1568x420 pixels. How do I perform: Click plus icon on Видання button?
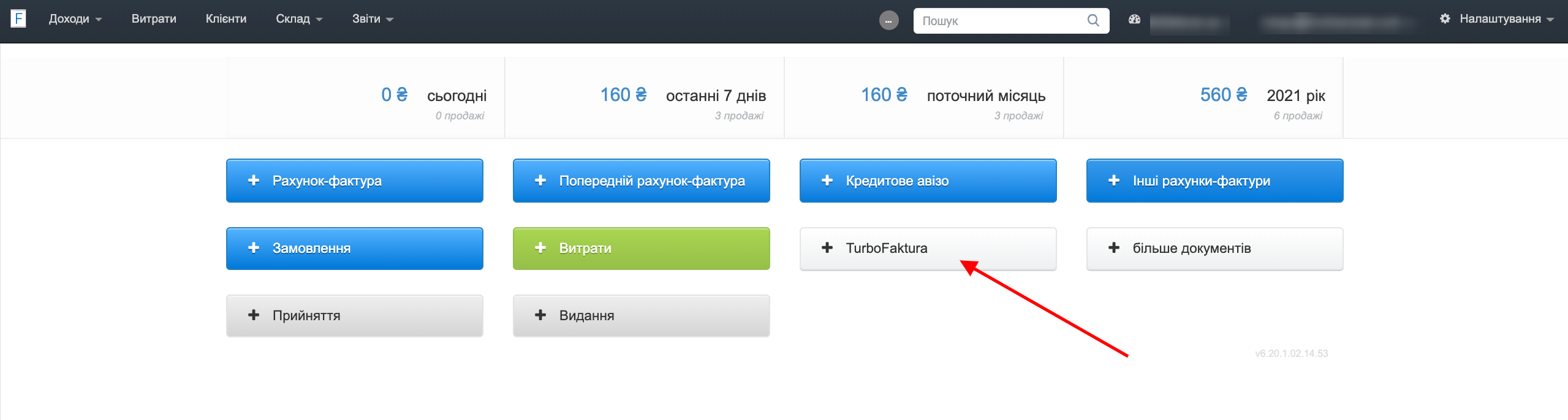click(x=540, y=315)
